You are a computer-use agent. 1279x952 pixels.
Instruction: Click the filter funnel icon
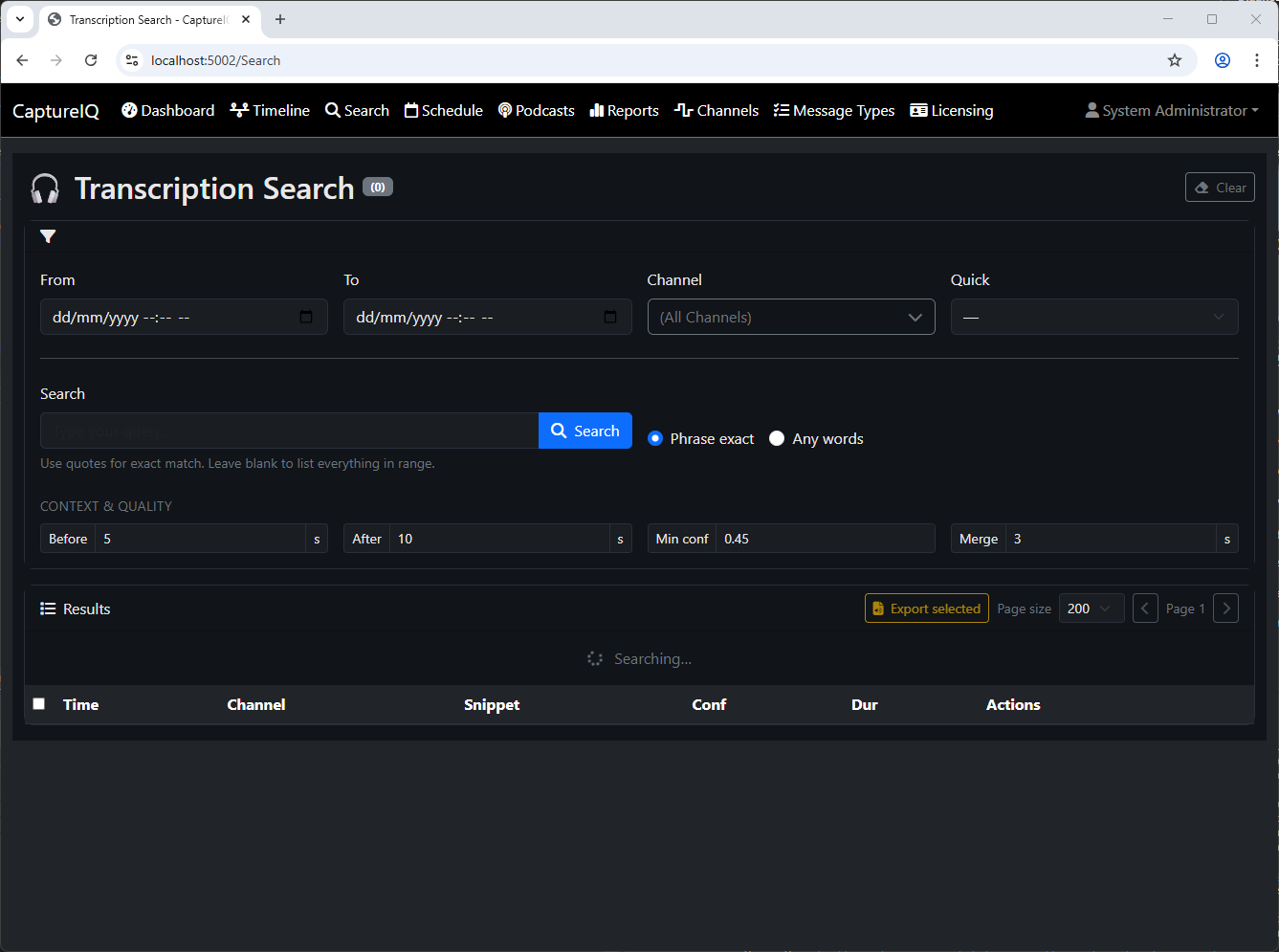pyautogui.click(x=48, y=236)
